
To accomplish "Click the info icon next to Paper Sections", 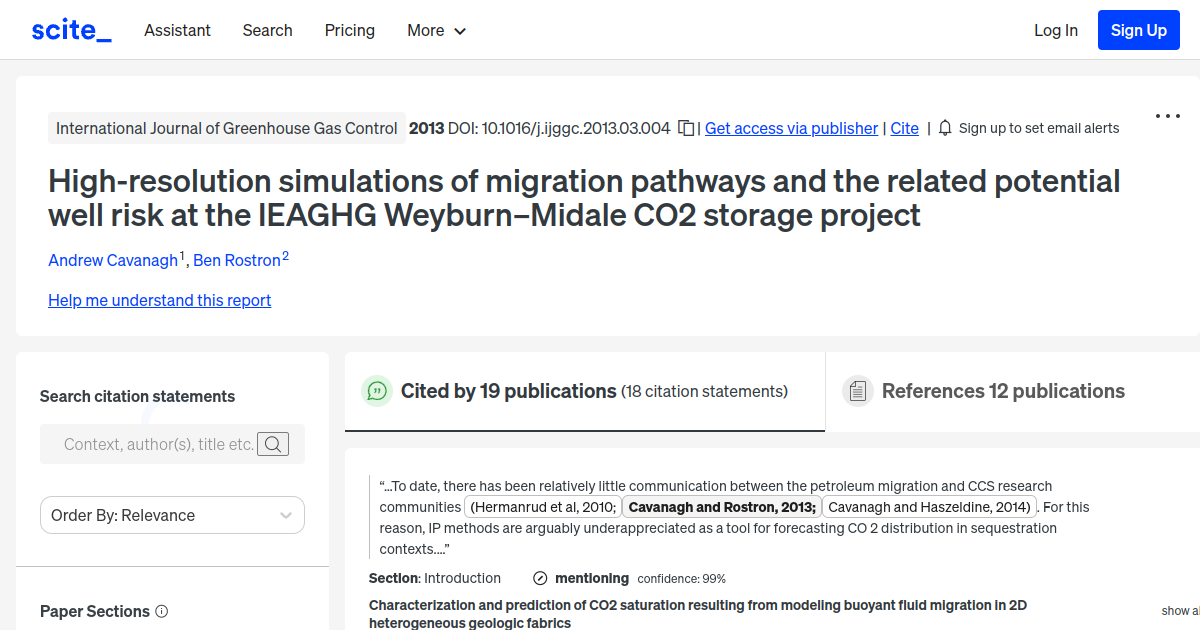I will point(162,611).
